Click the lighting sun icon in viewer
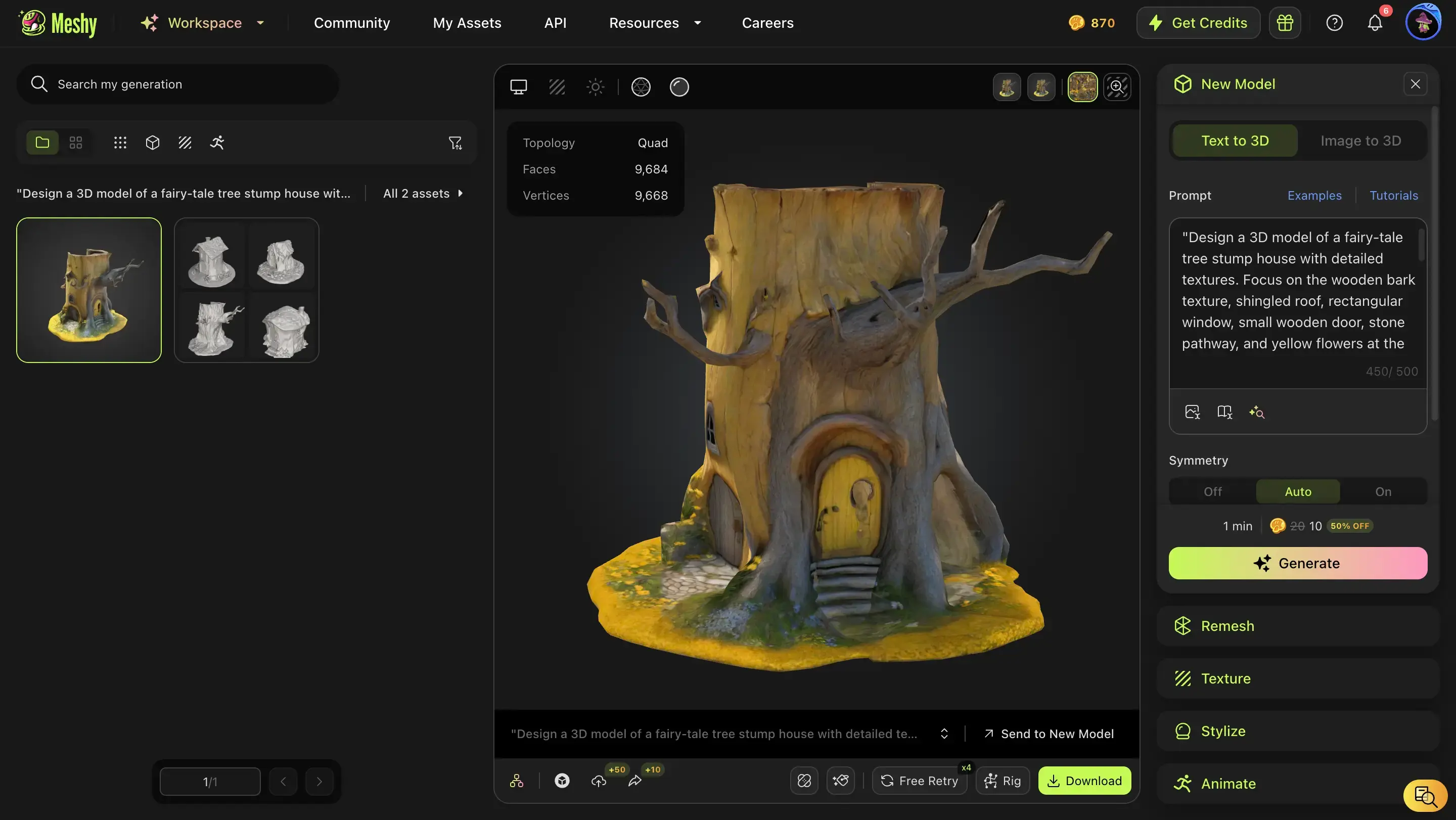This screenshot has width=1456, height=820. point(595,87)
